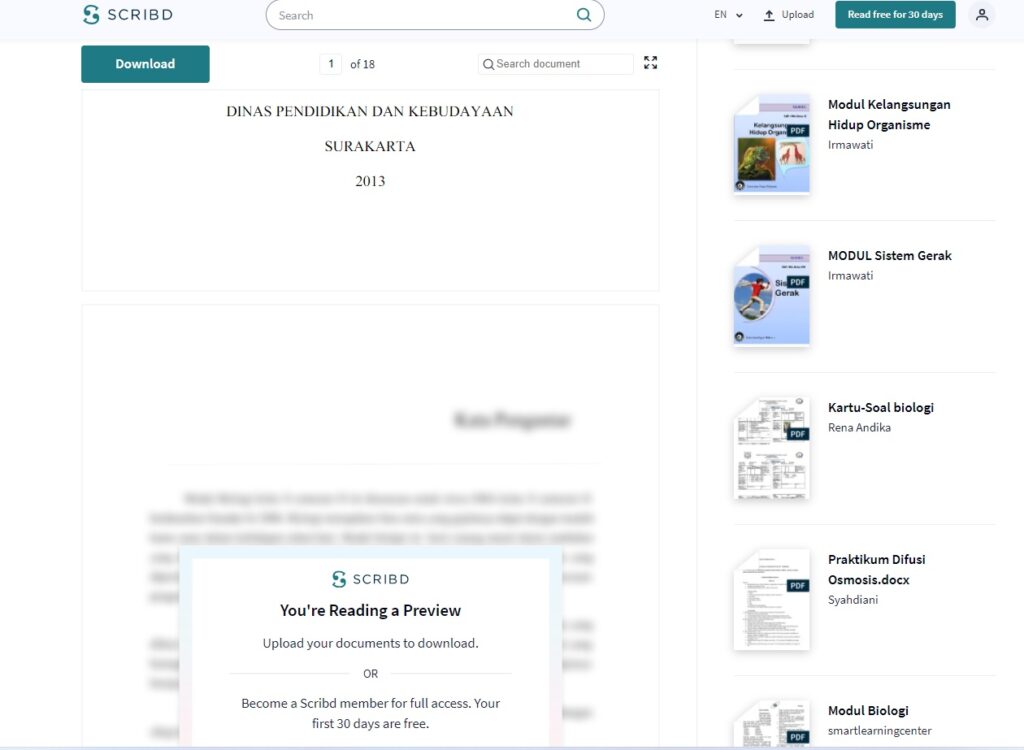The width and height of the screenshot is (1024, 750).
Task: Click the Download button
Action: 145,63
